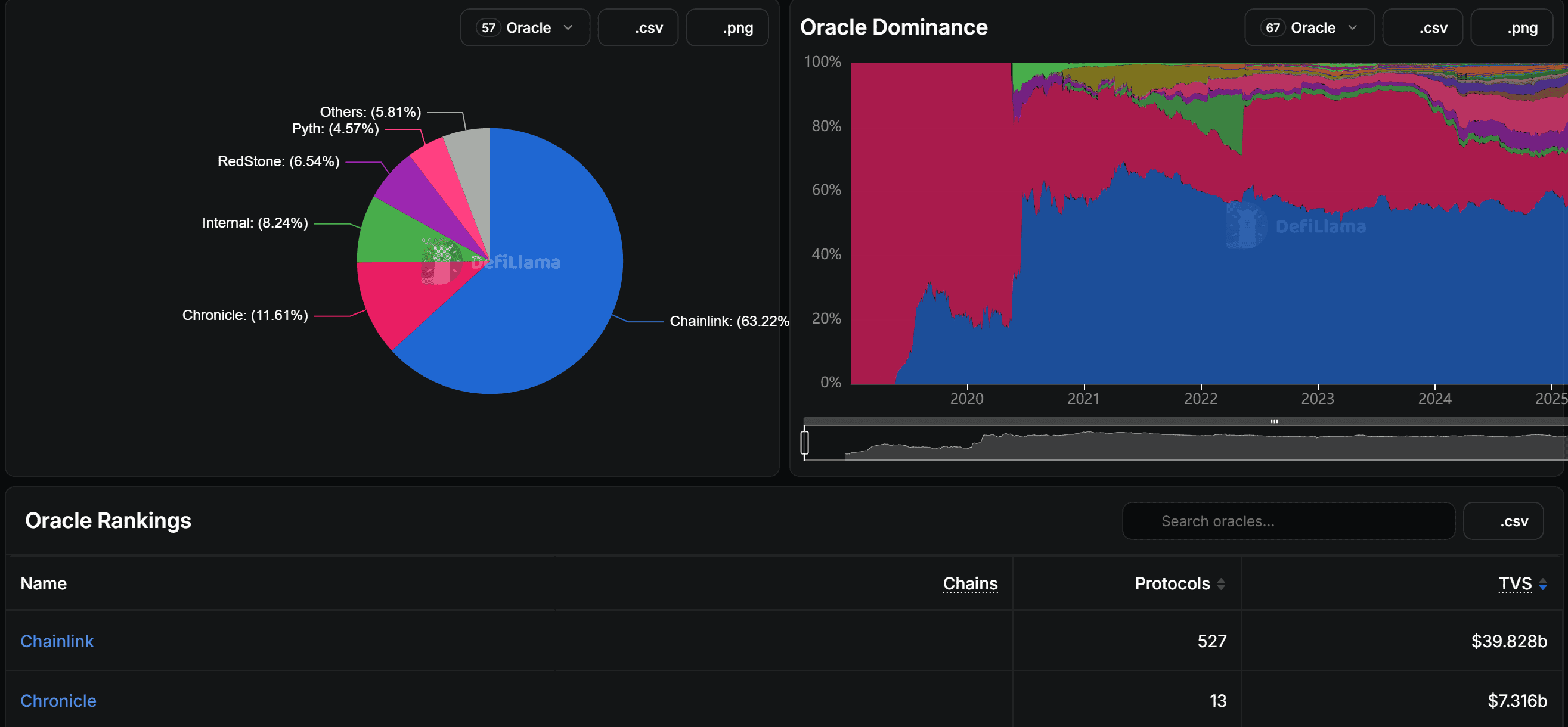
Task: Focus the Search oracles input field
Action: point(1288,521)
